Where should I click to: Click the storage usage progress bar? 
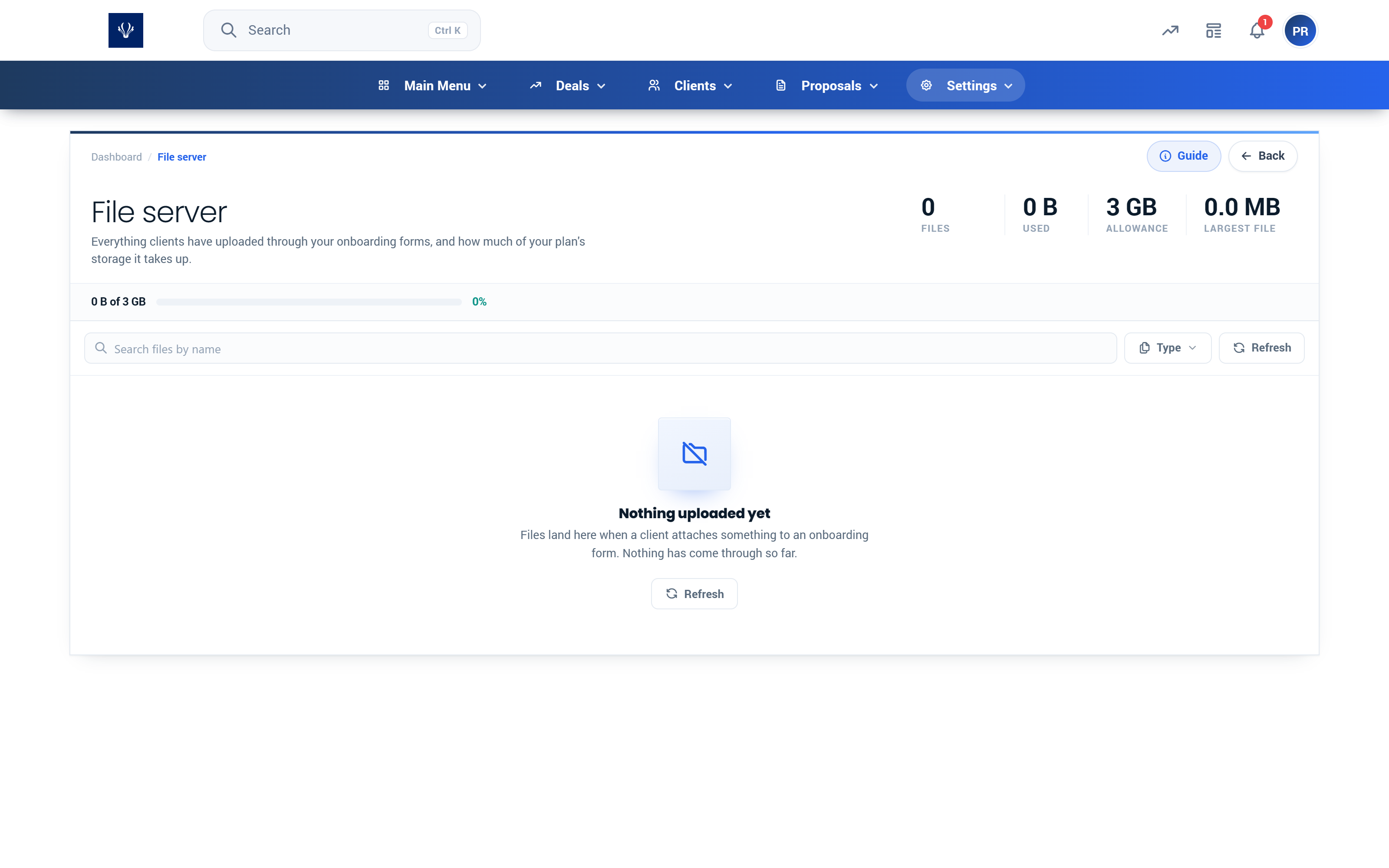click(309, 302)
